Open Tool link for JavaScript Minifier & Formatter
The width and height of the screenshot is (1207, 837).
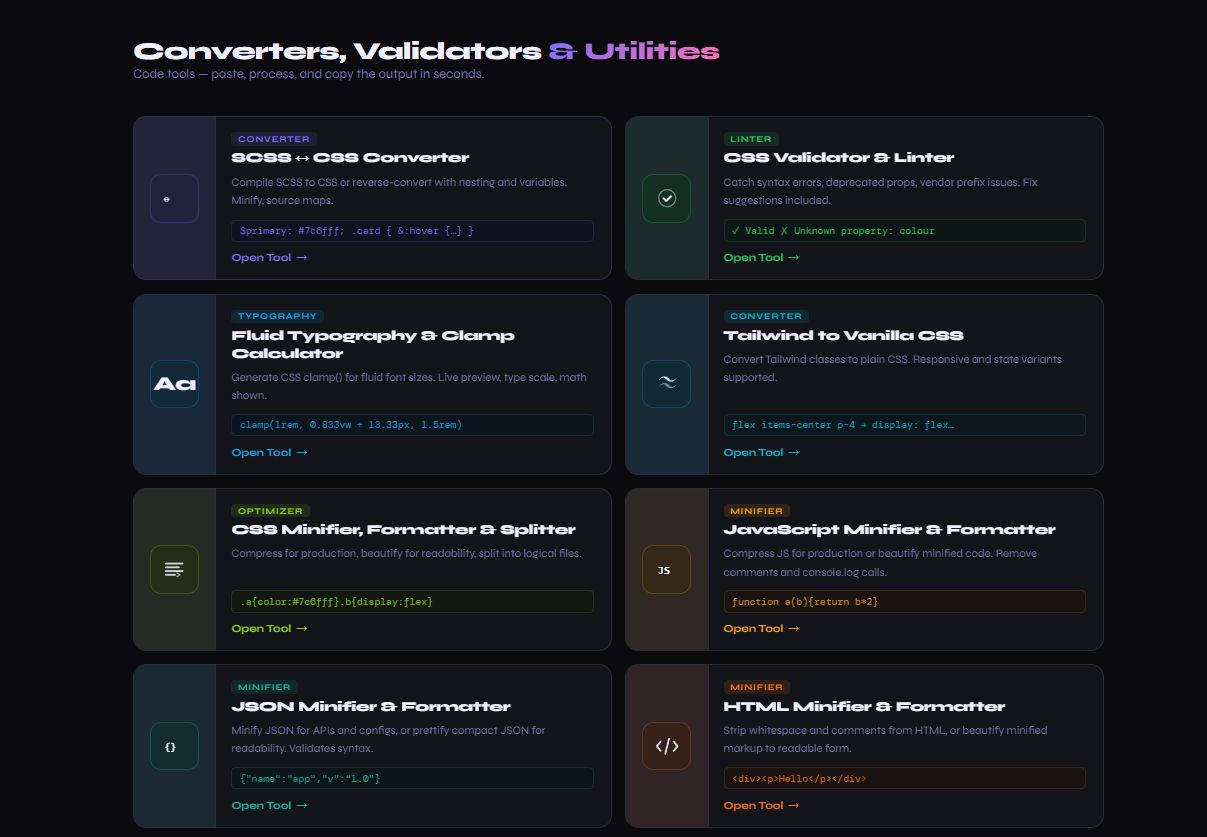(x=761, y=628)
